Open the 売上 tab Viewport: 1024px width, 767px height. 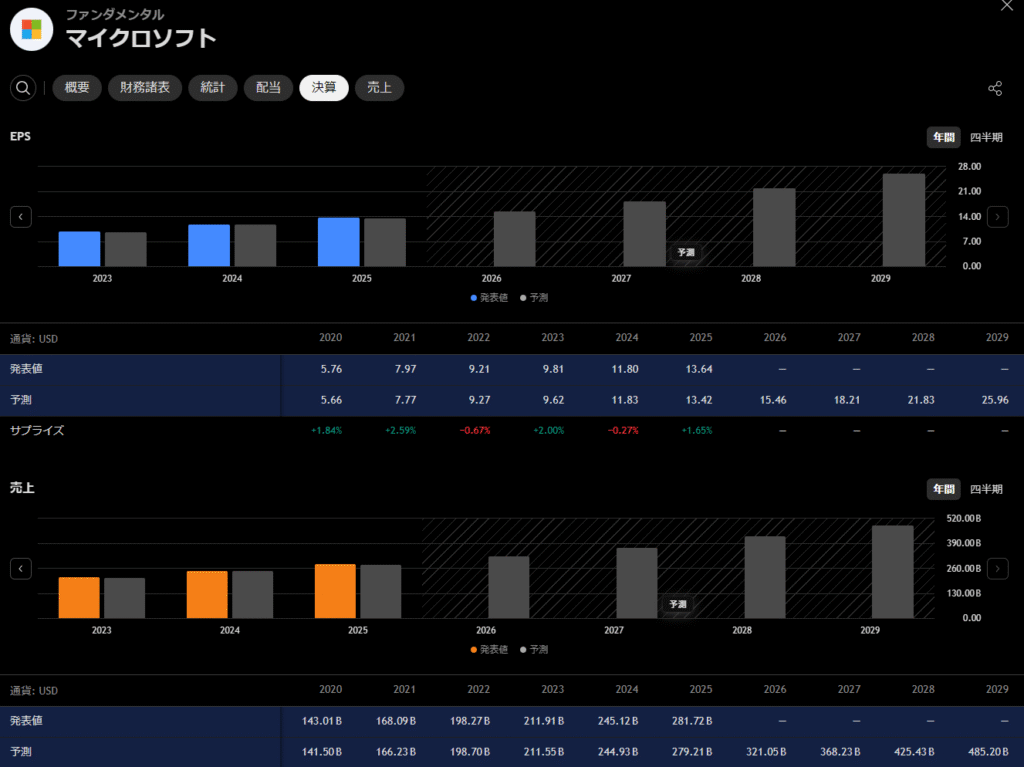(x=379, y=88)
